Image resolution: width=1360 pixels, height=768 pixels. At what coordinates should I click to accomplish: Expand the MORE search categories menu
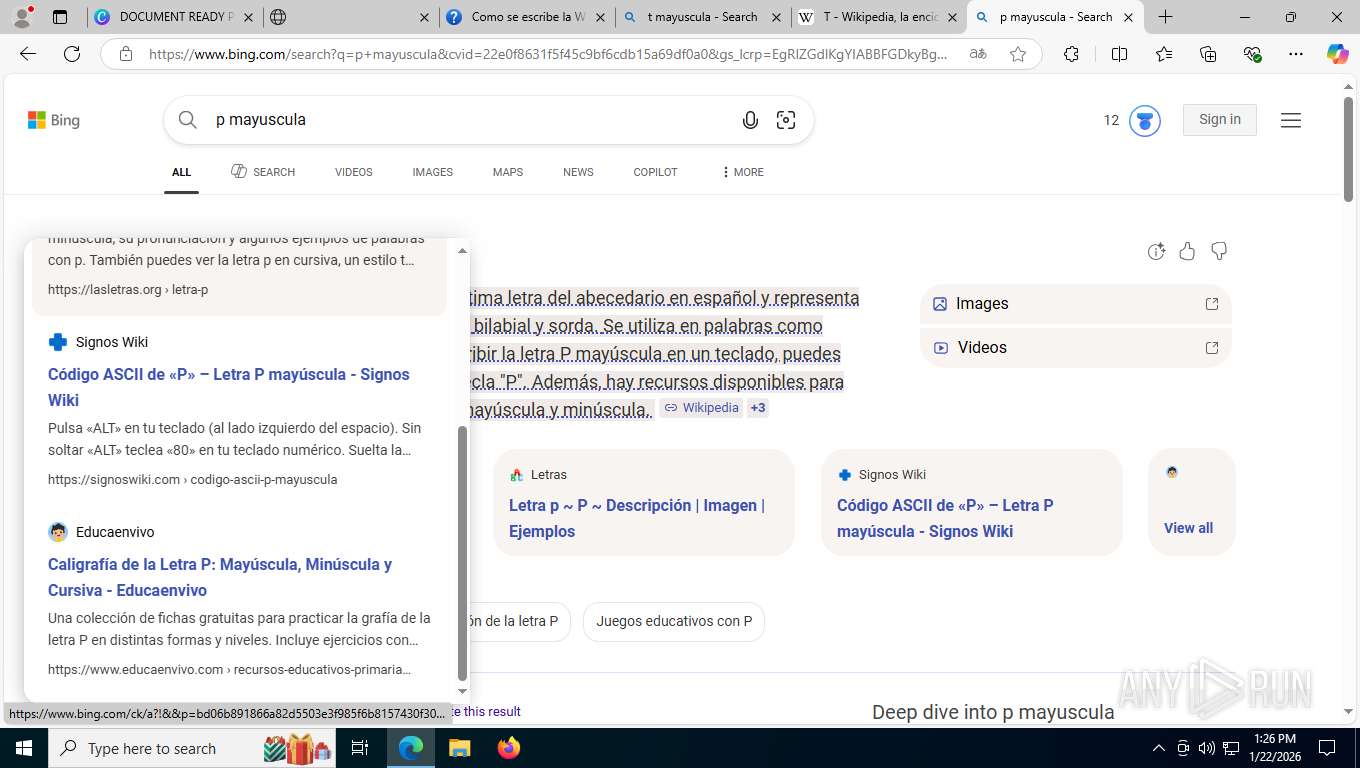(742, 172)
